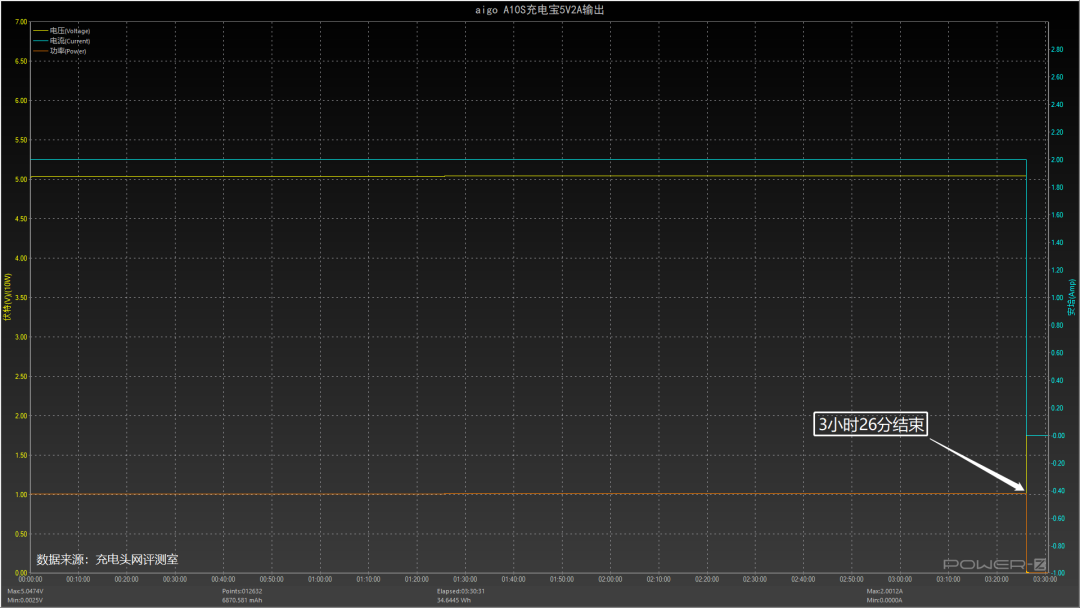Click the 5.50 tick on the voltage axis
The height and width of the screenshot is (608, 1080).
(x=21, y=140)
